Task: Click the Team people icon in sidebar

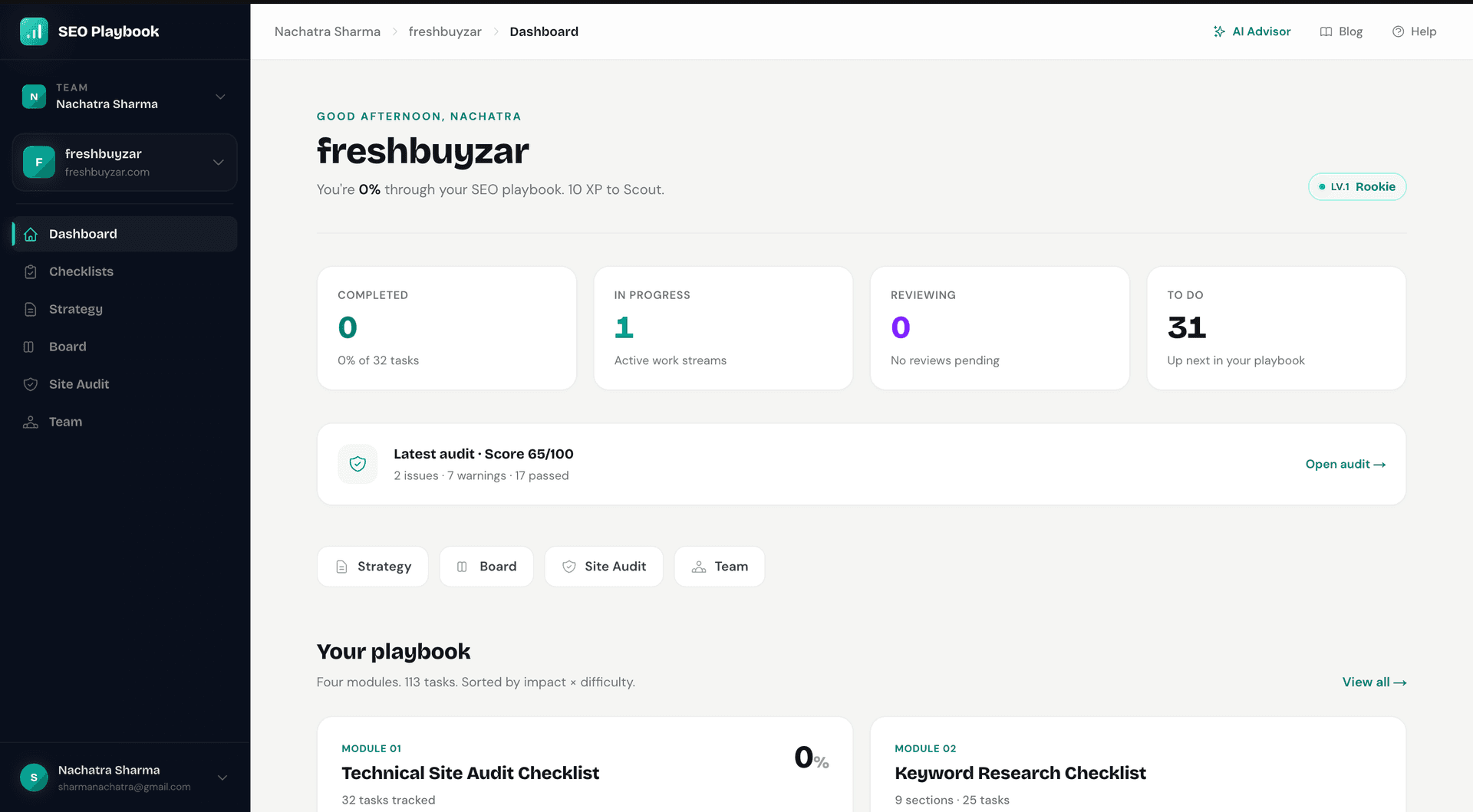Action: tap(31, 422)
